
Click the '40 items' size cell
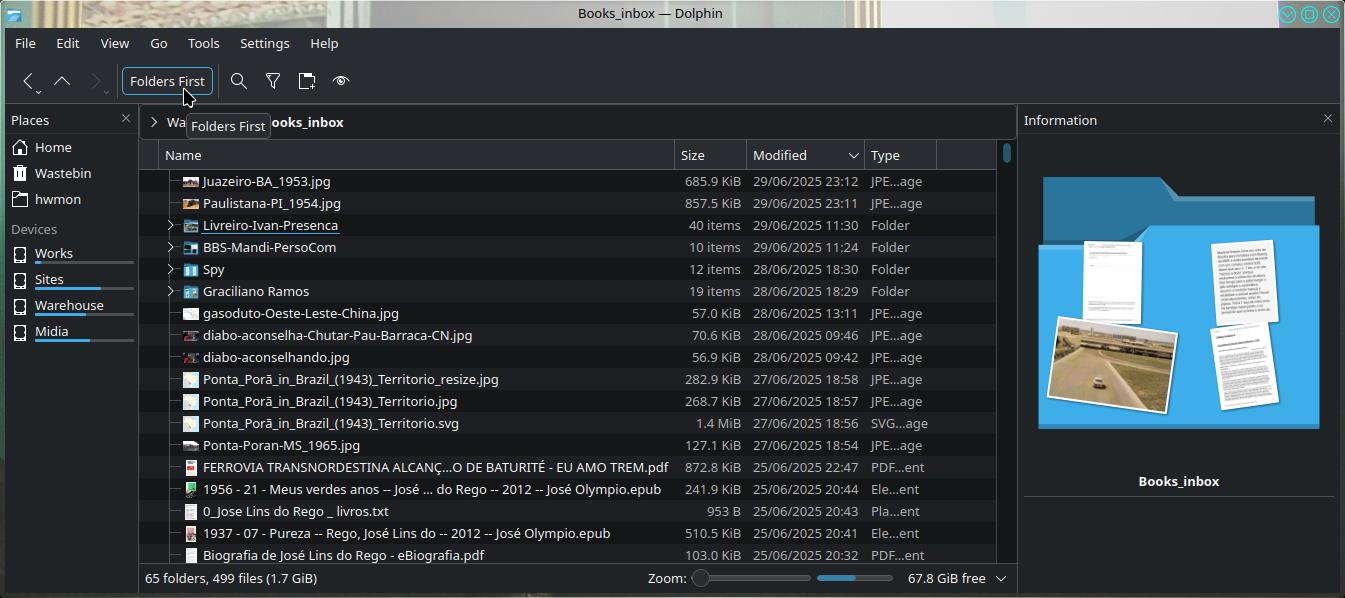pos(715,226)
